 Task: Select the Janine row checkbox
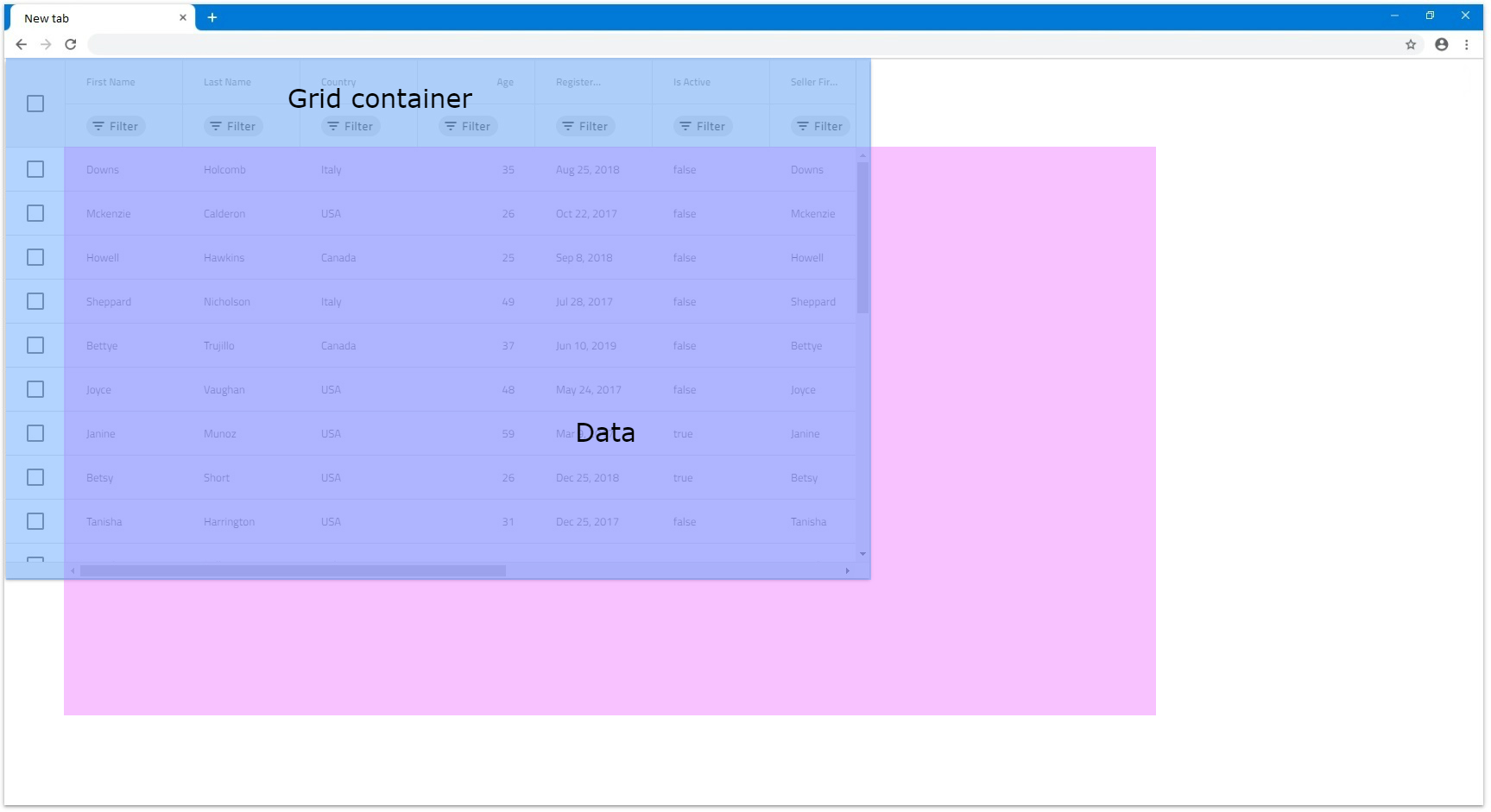35,434
